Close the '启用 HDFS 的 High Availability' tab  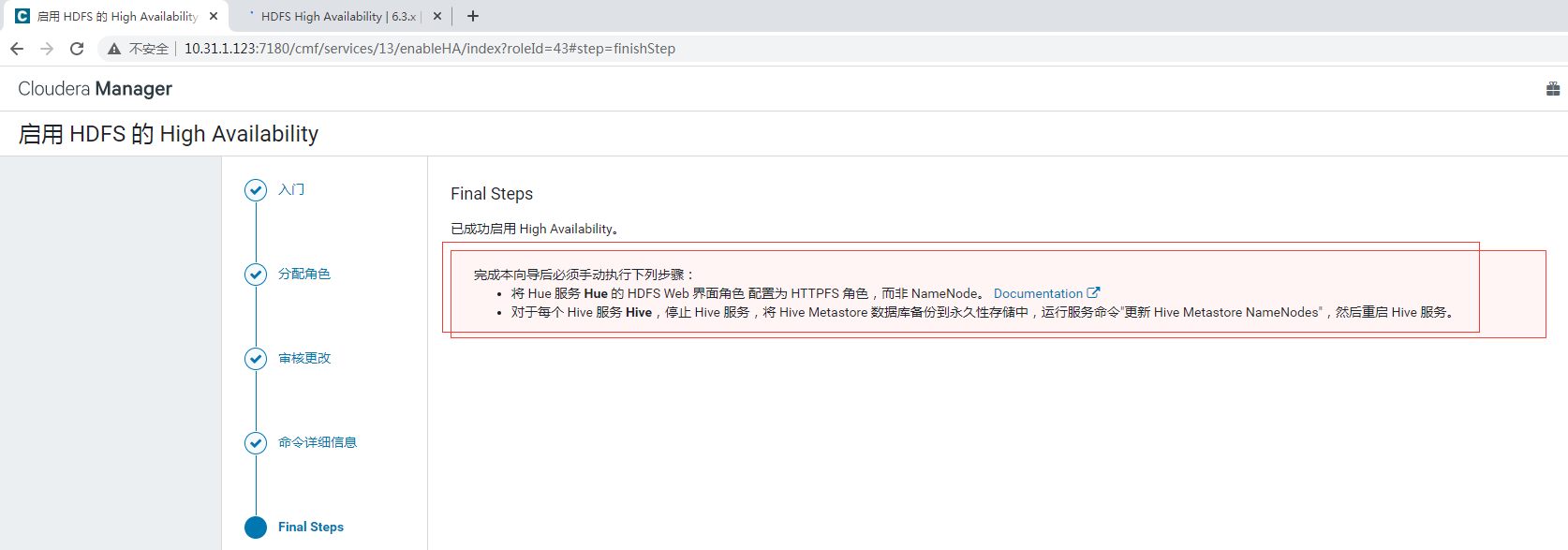[x=214, y=16]
